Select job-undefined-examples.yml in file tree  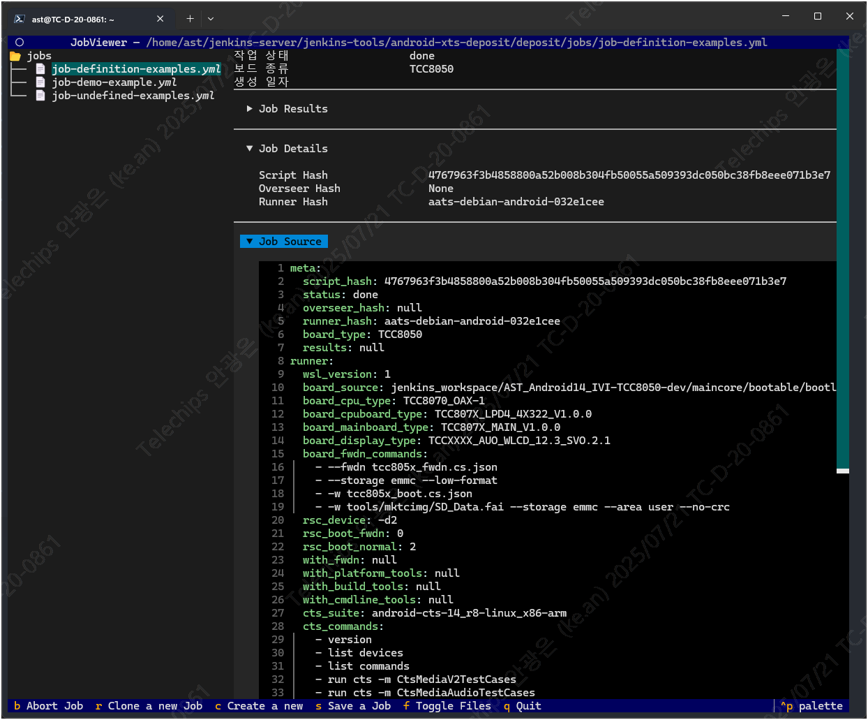pyautogui.click(x=133, y=96)
